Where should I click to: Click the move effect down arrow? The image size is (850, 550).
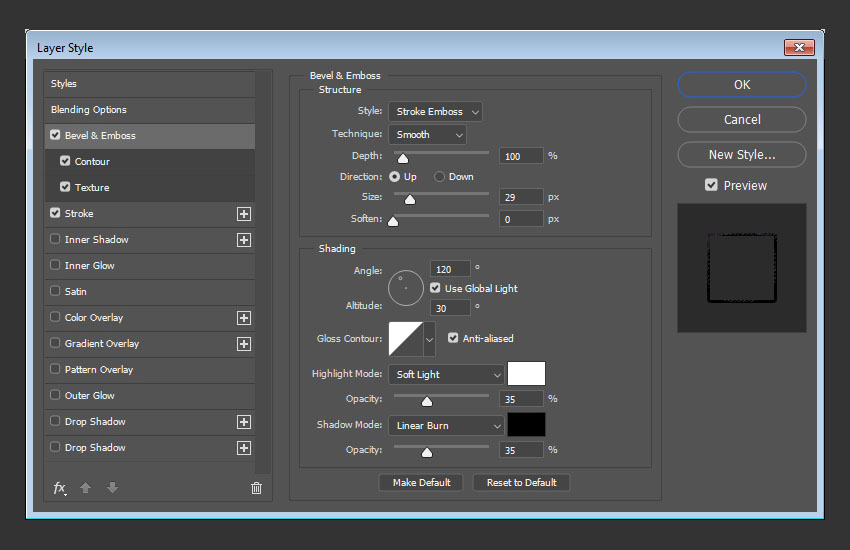pos(112,488)
